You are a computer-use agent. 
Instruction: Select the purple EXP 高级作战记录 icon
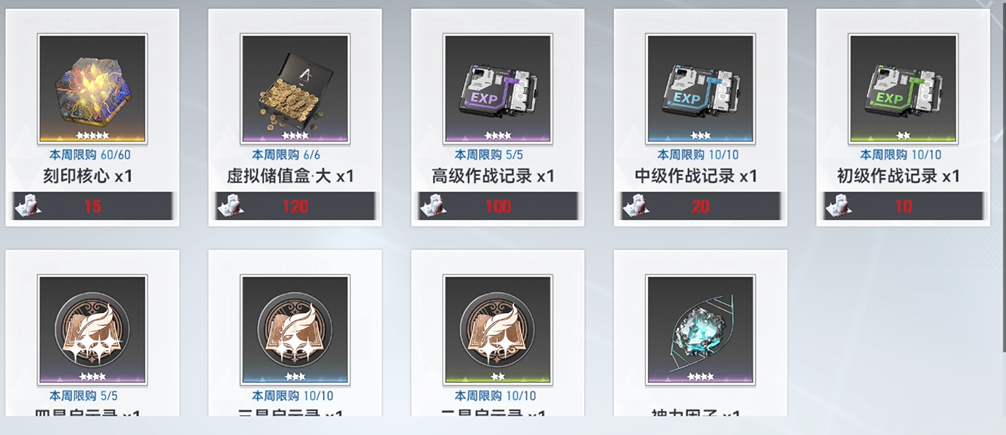(498, 89)
